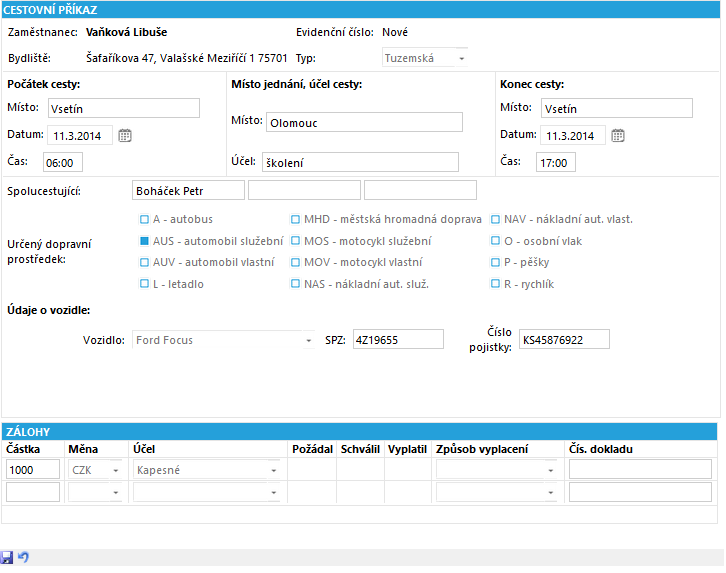Click the Evidenční číslo value Nové
Screen dimensions: 726x573
coord(395,32)
